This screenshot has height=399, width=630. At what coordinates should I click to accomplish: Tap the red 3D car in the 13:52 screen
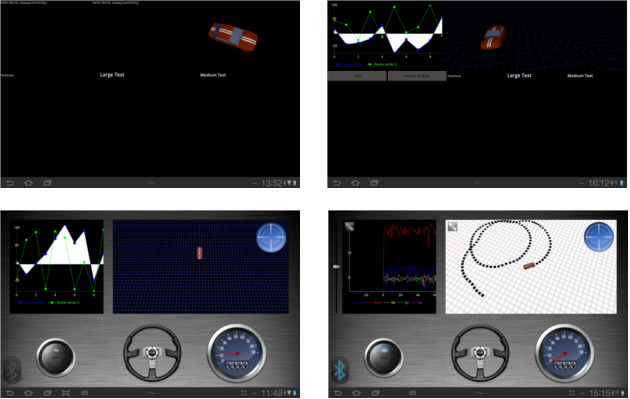point(233,37)
